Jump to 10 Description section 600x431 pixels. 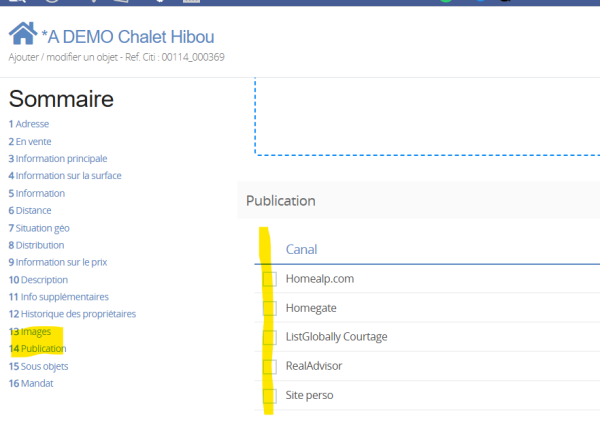tap(38, 280)
